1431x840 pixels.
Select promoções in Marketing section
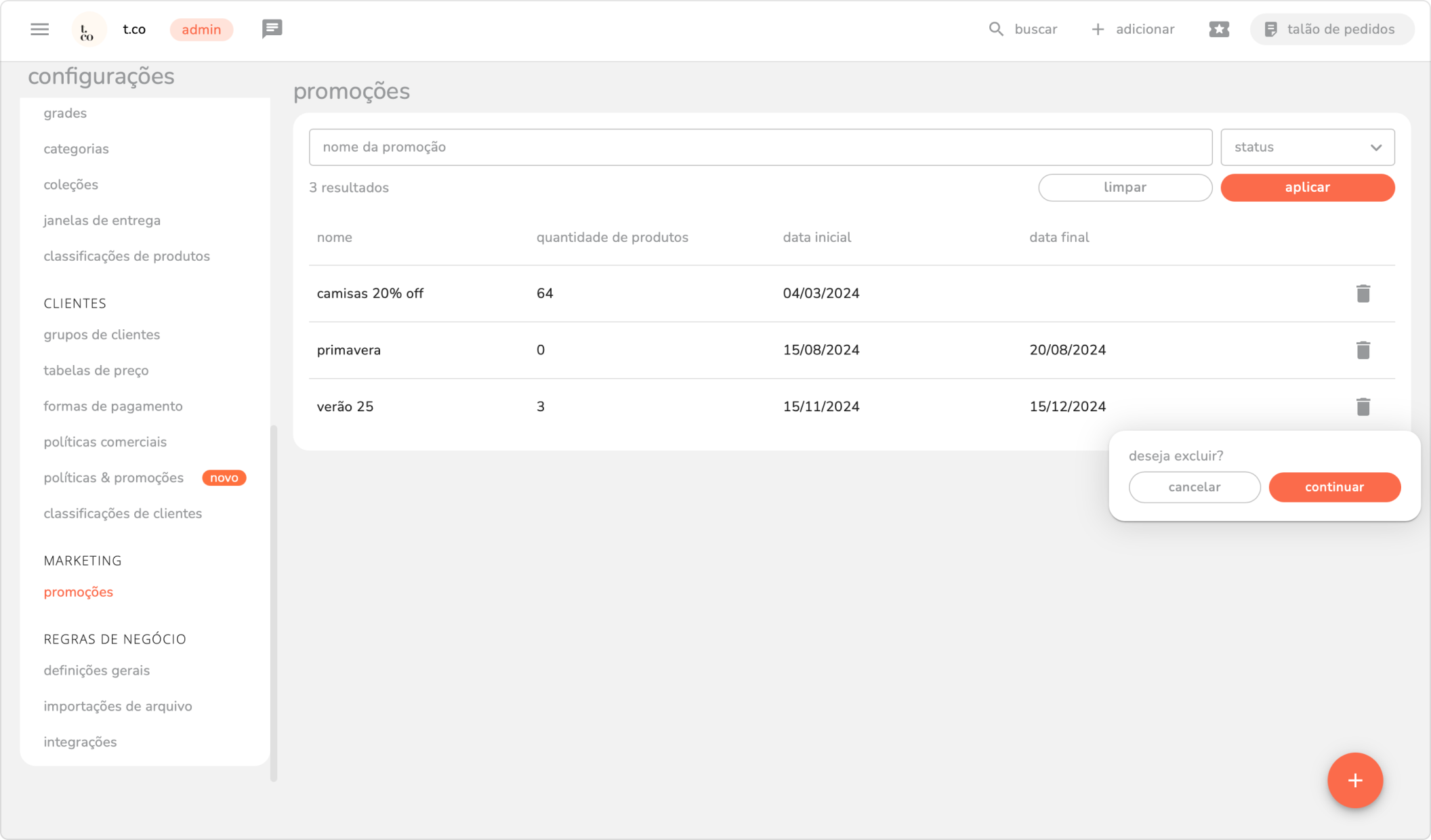pos(79,592)
